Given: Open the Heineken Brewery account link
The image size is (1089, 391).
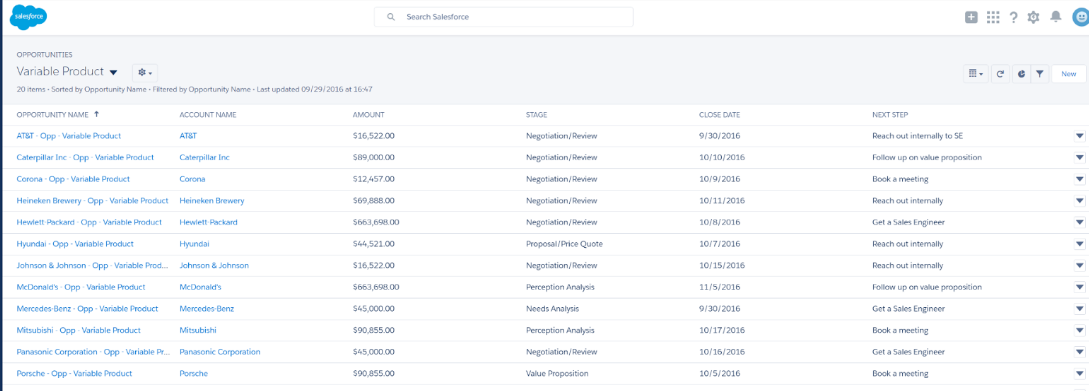Looking at the screenshot, I should (x=212, y=201).
